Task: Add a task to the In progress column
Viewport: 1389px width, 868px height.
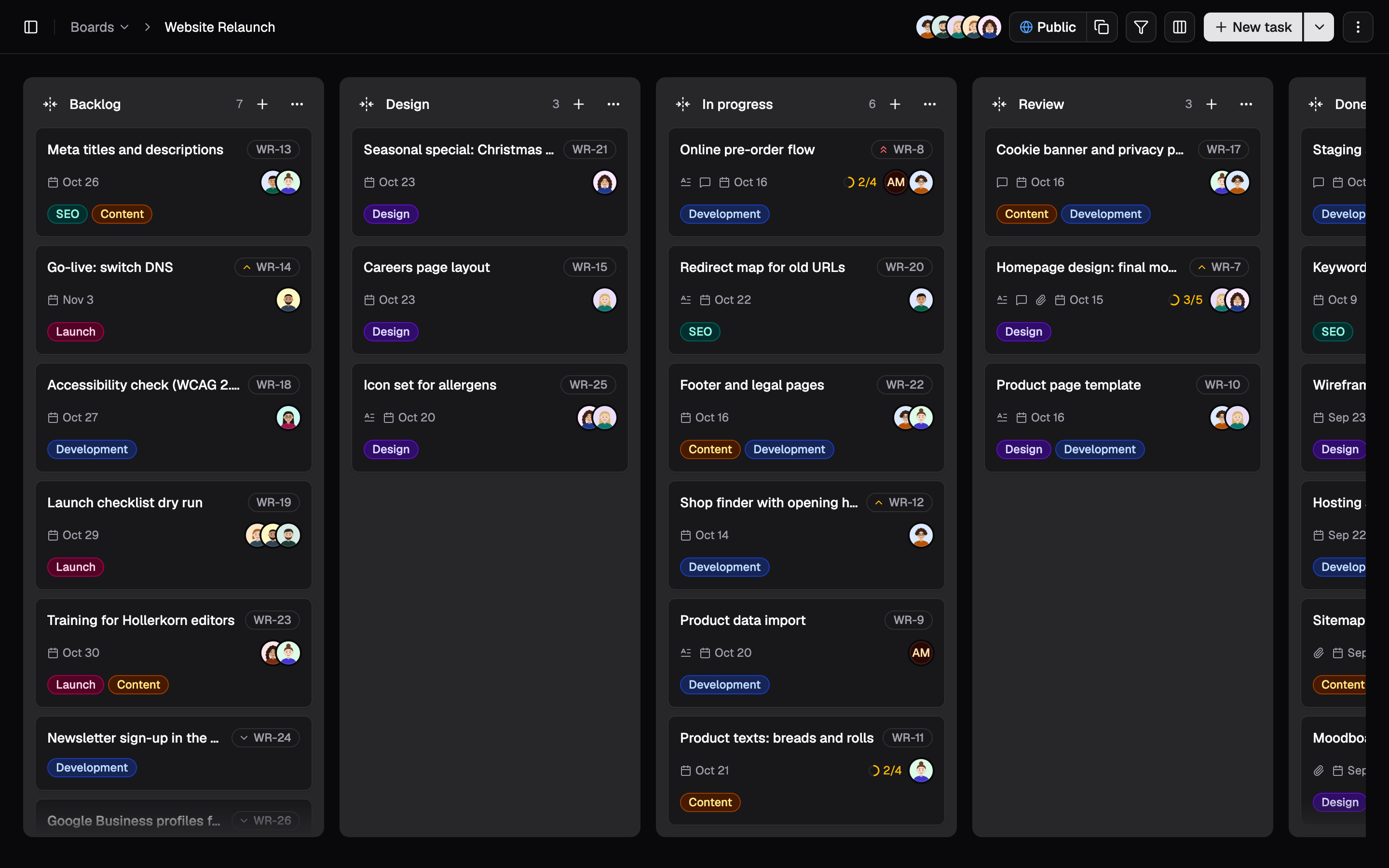Action: tap(895, 104)
